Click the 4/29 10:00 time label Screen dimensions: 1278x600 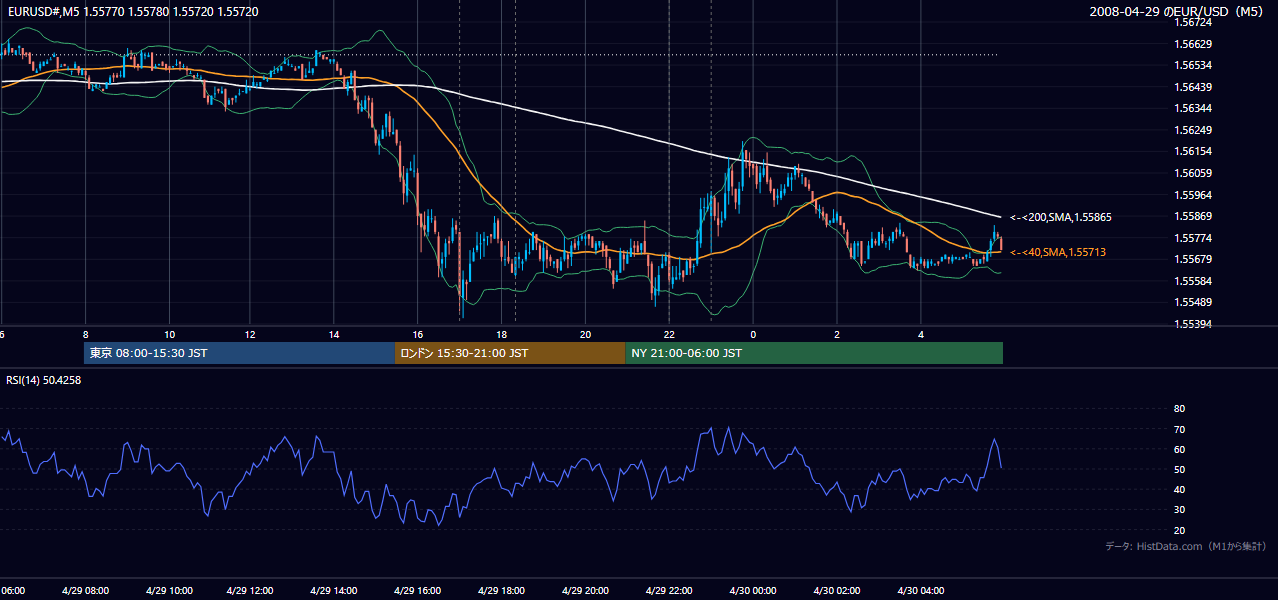coord(168,590)
